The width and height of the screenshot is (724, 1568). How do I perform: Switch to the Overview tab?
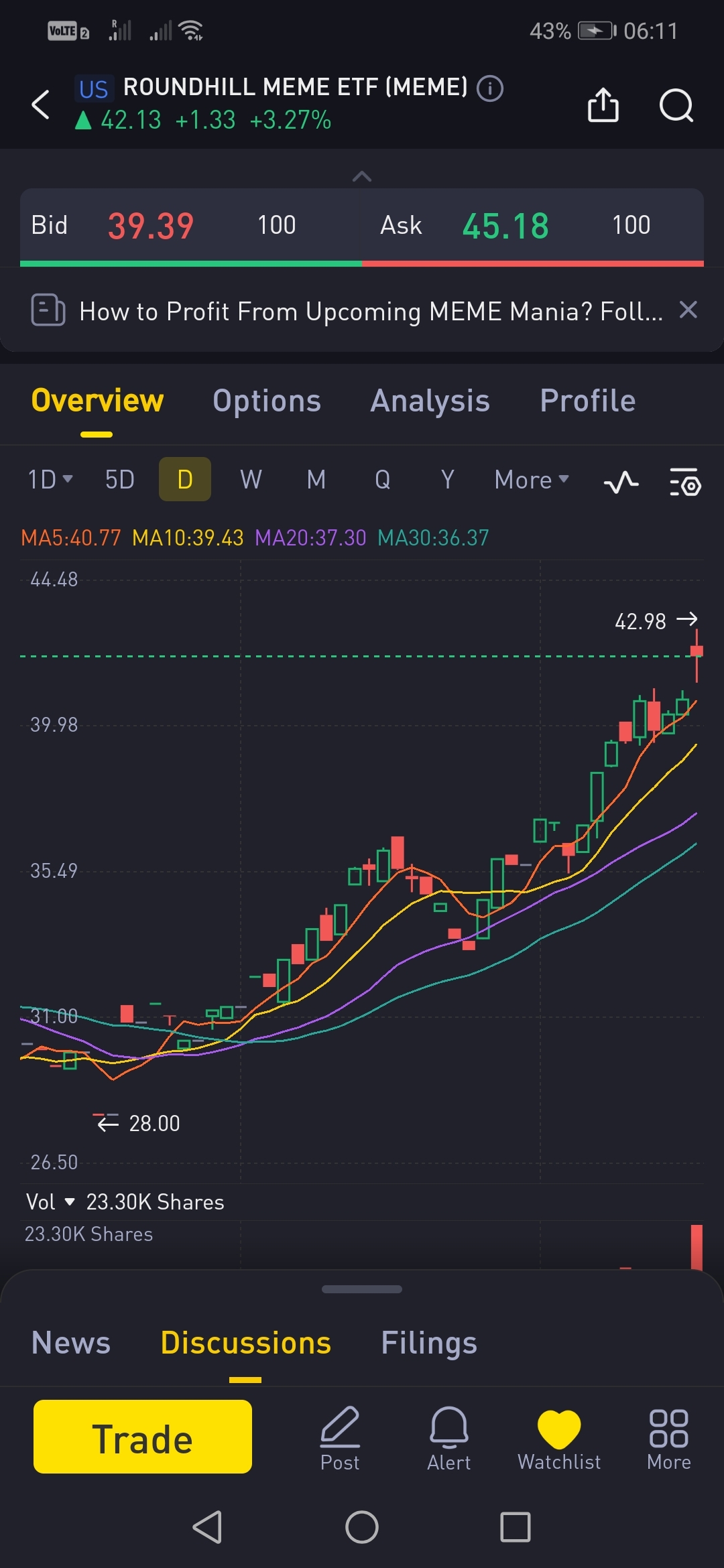pos(97,401)
